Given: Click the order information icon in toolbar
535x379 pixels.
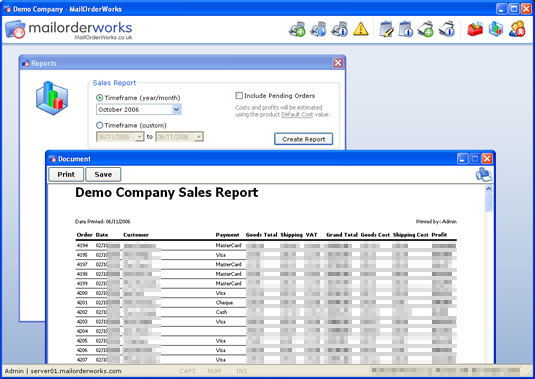Looking at the screenshot, I should (339, 29).
